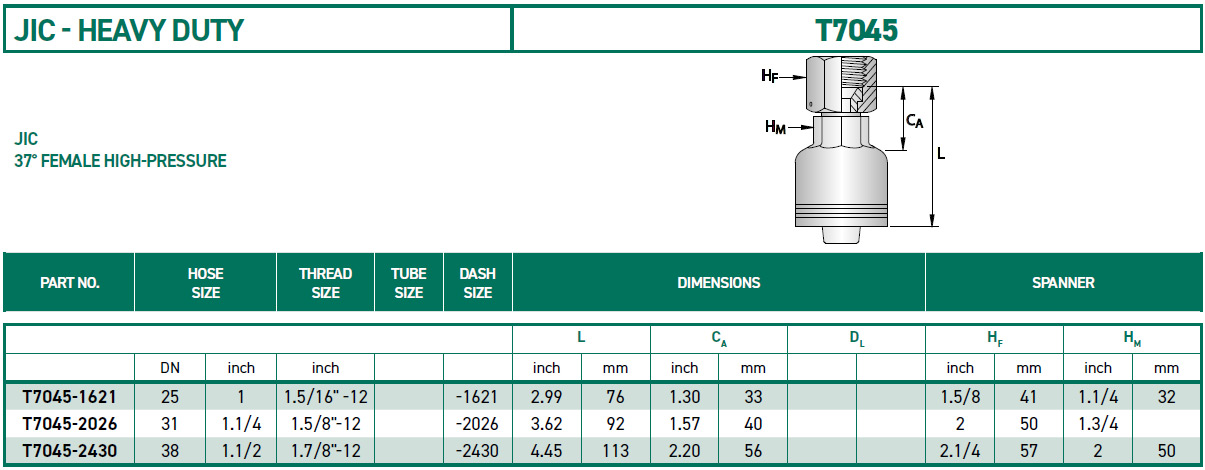Select the HOSE SIZE column header

(x=206, y=283)
